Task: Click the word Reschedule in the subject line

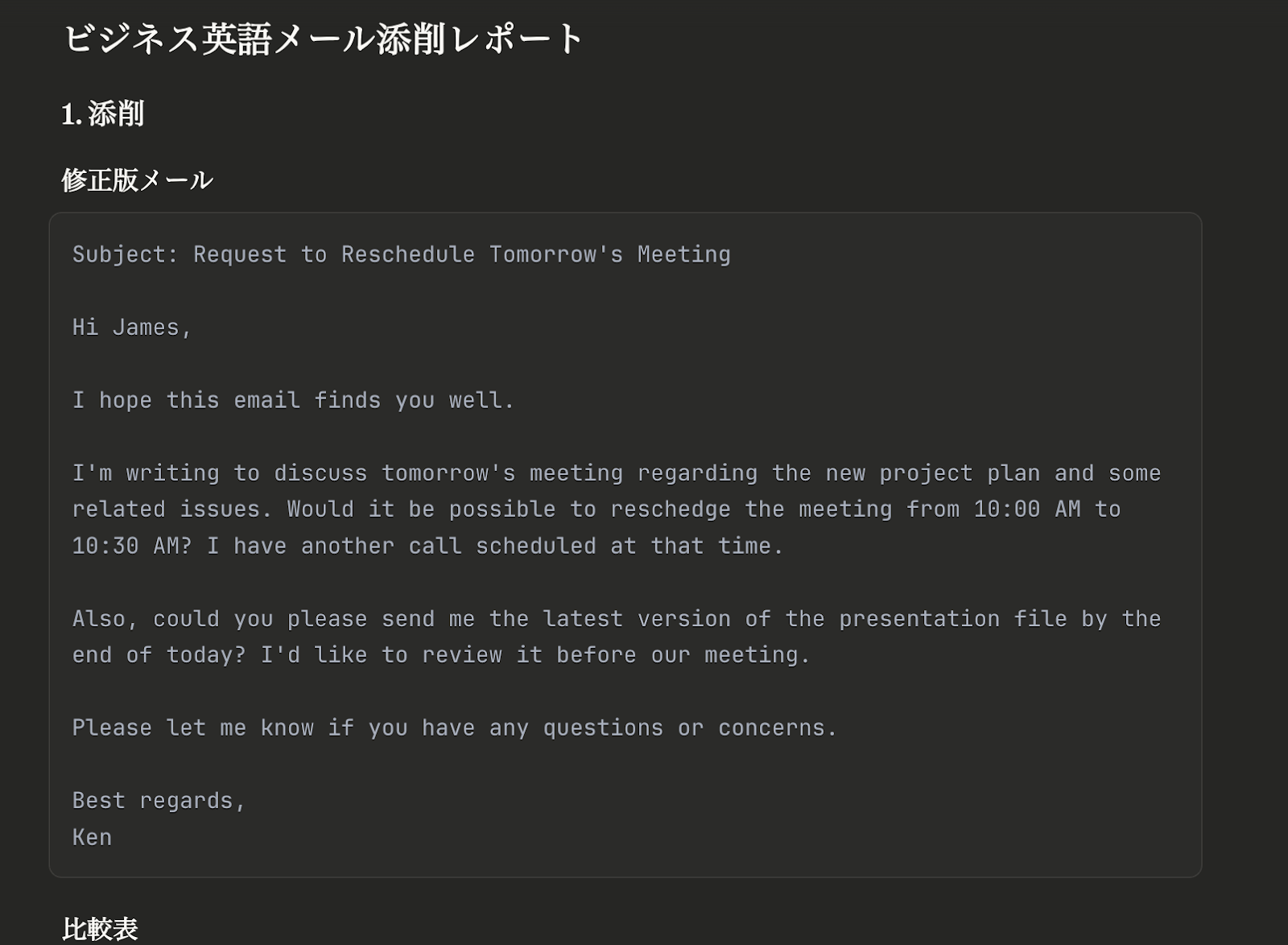Action: pyautogui.click(x=407, y=254)
